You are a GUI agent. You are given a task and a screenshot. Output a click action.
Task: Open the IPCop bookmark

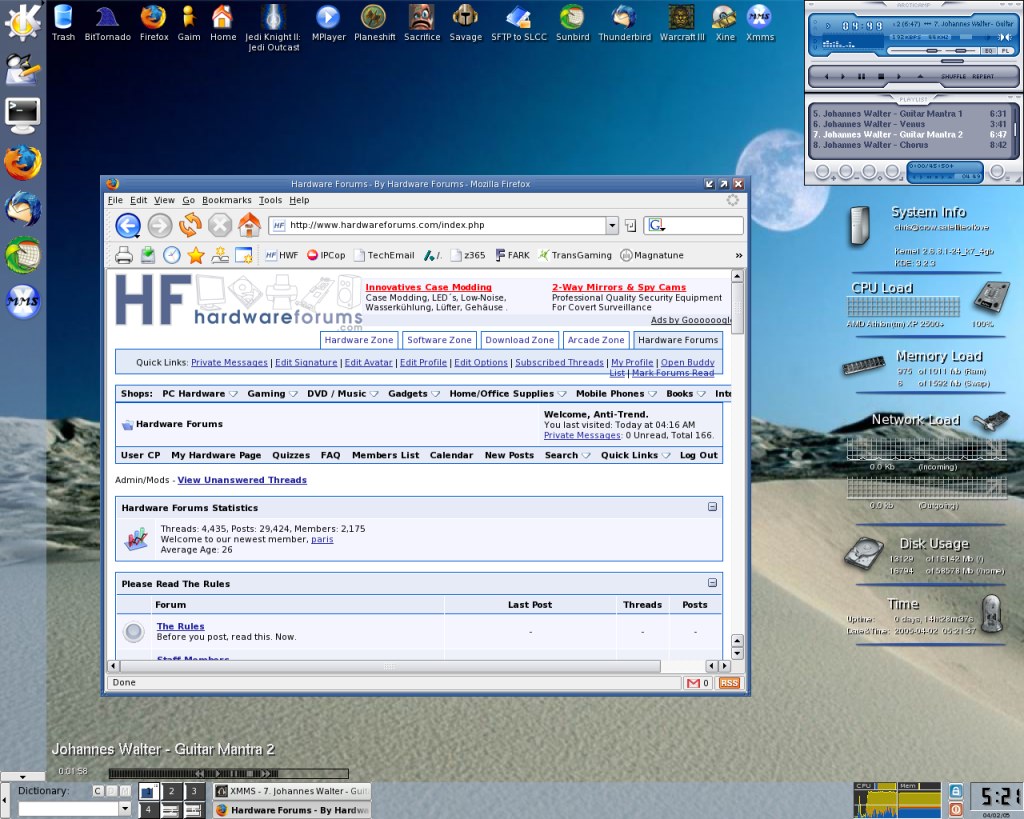[x=326, y=255]
